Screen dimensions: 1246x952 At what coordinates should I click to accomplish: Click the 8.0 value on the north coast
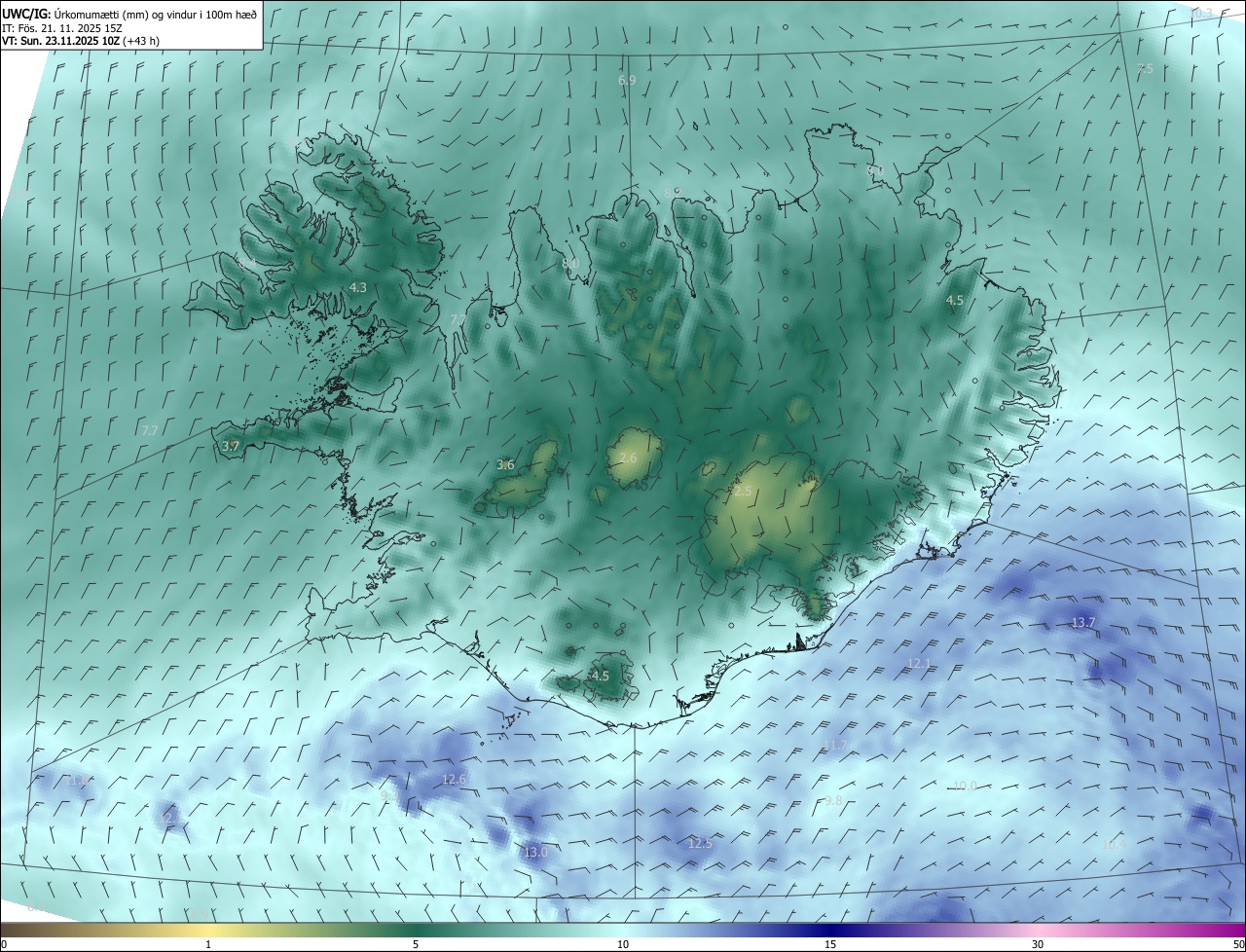tap(570, 264)
